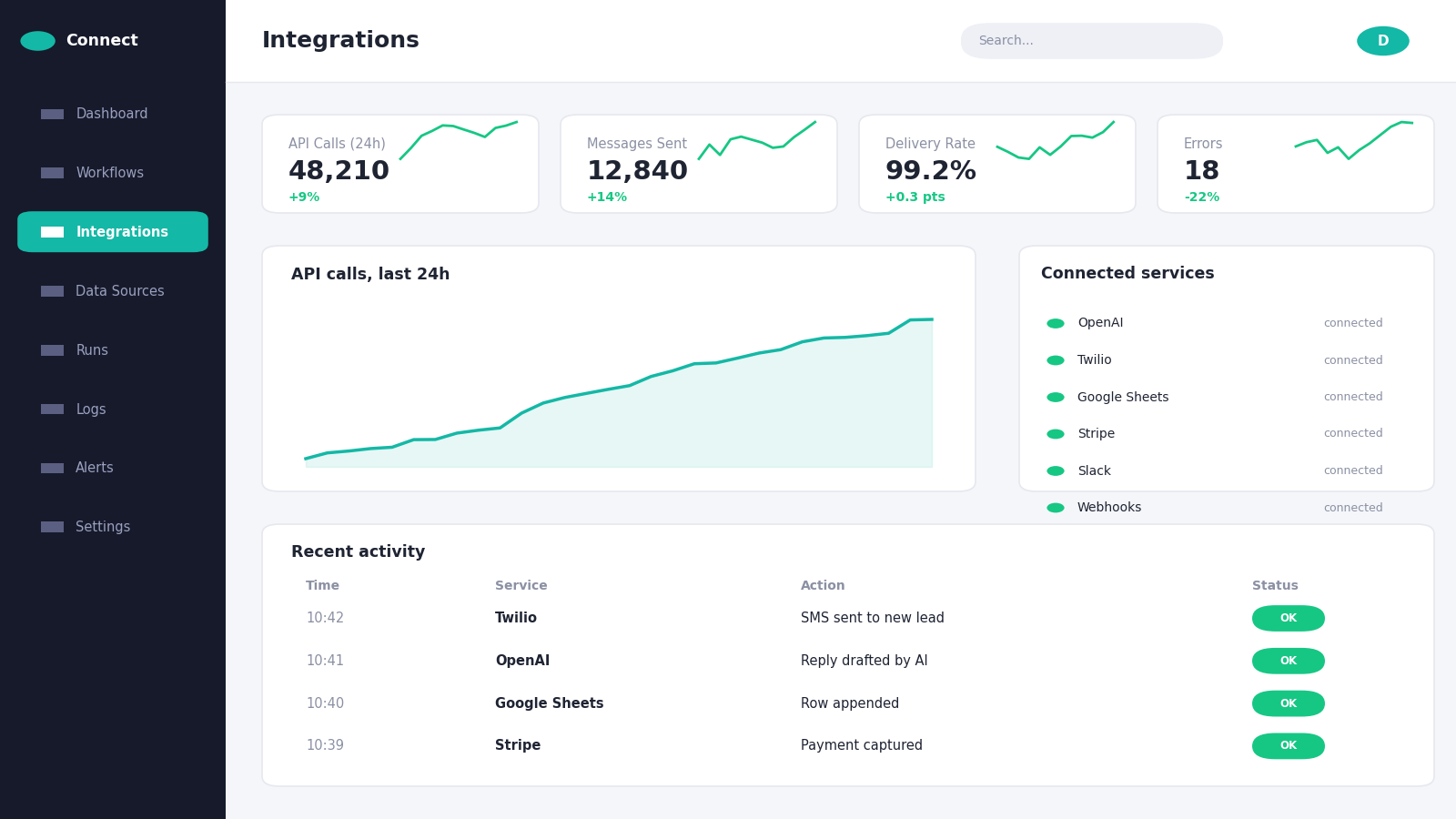Image resolution: width=1456 pixels, height=819 pixels.
Task: Click the Alerts sidebar icon
Action: 52,468
